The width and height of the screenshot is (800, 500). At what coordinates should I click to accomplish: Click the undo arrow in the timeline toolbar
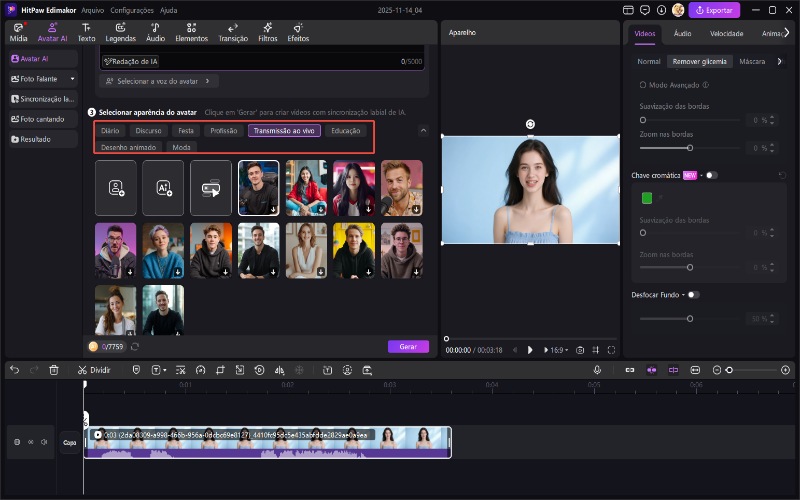pyautogui.click(x=14, y=369)
